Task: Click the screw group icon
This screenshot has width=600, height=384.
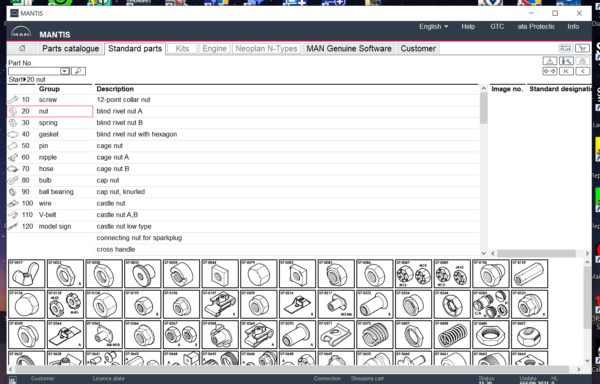Action: pos(13,100)
